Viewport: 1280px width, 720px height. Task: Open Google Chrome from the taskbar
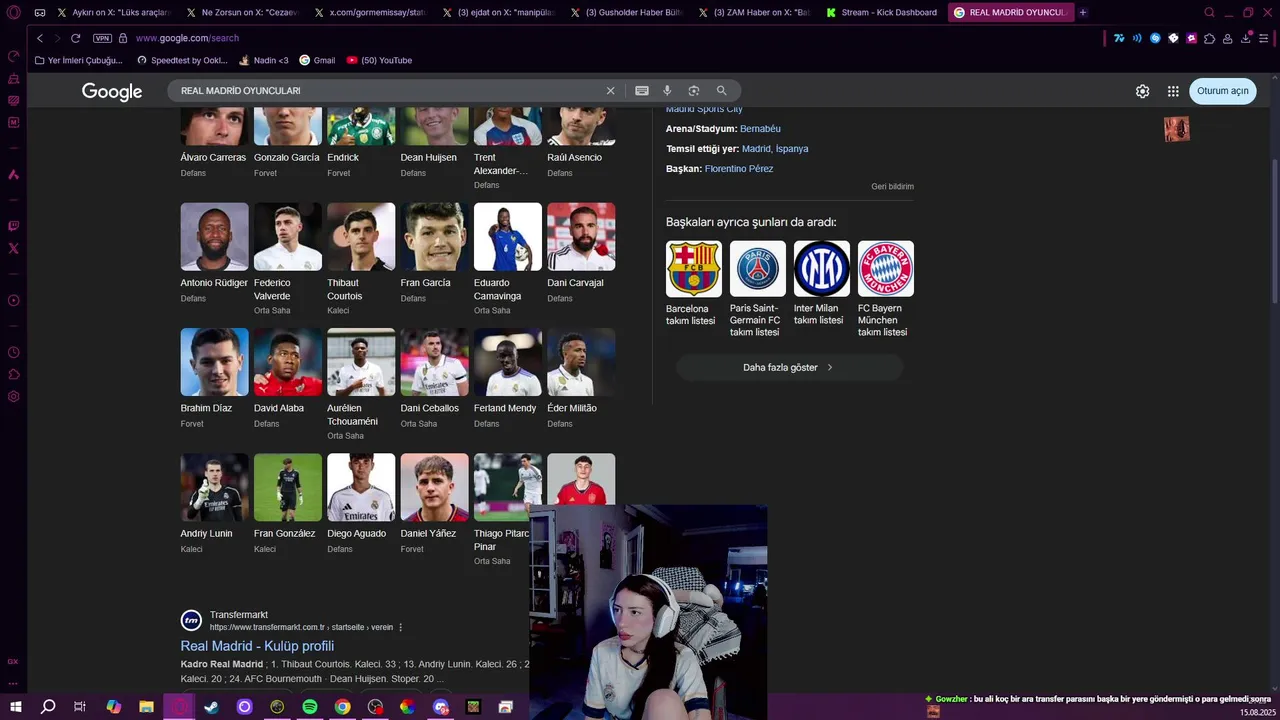coord(342,707)
